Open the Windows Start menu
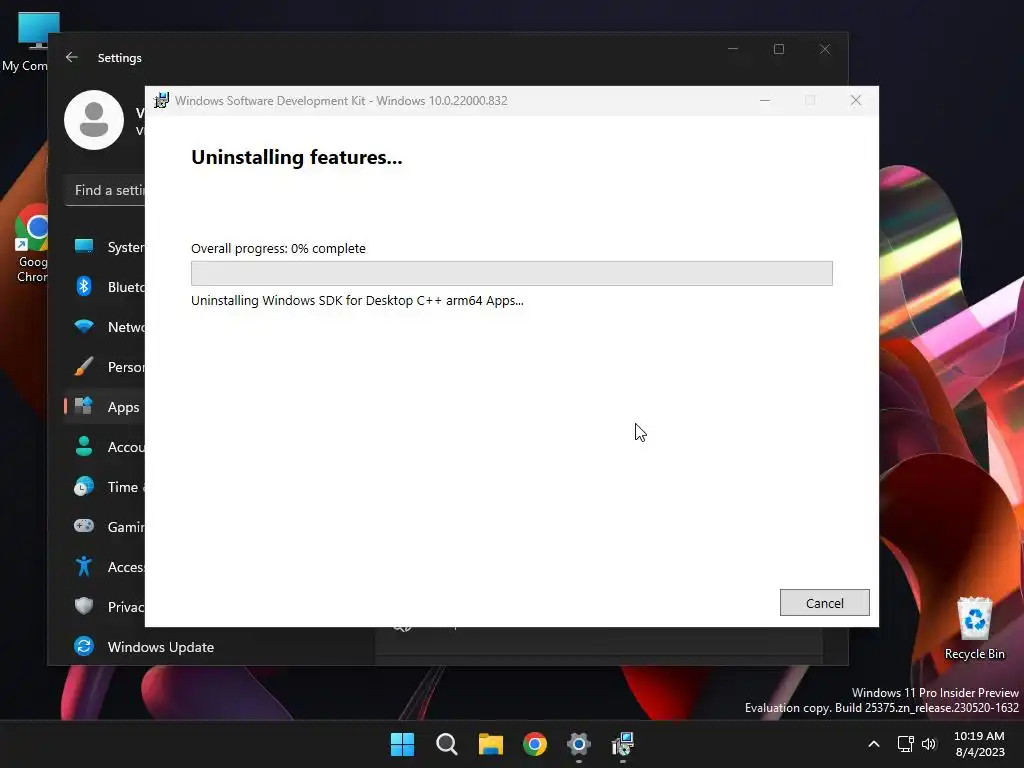This screenshot has height=768, width=1024. pos(402,744)
